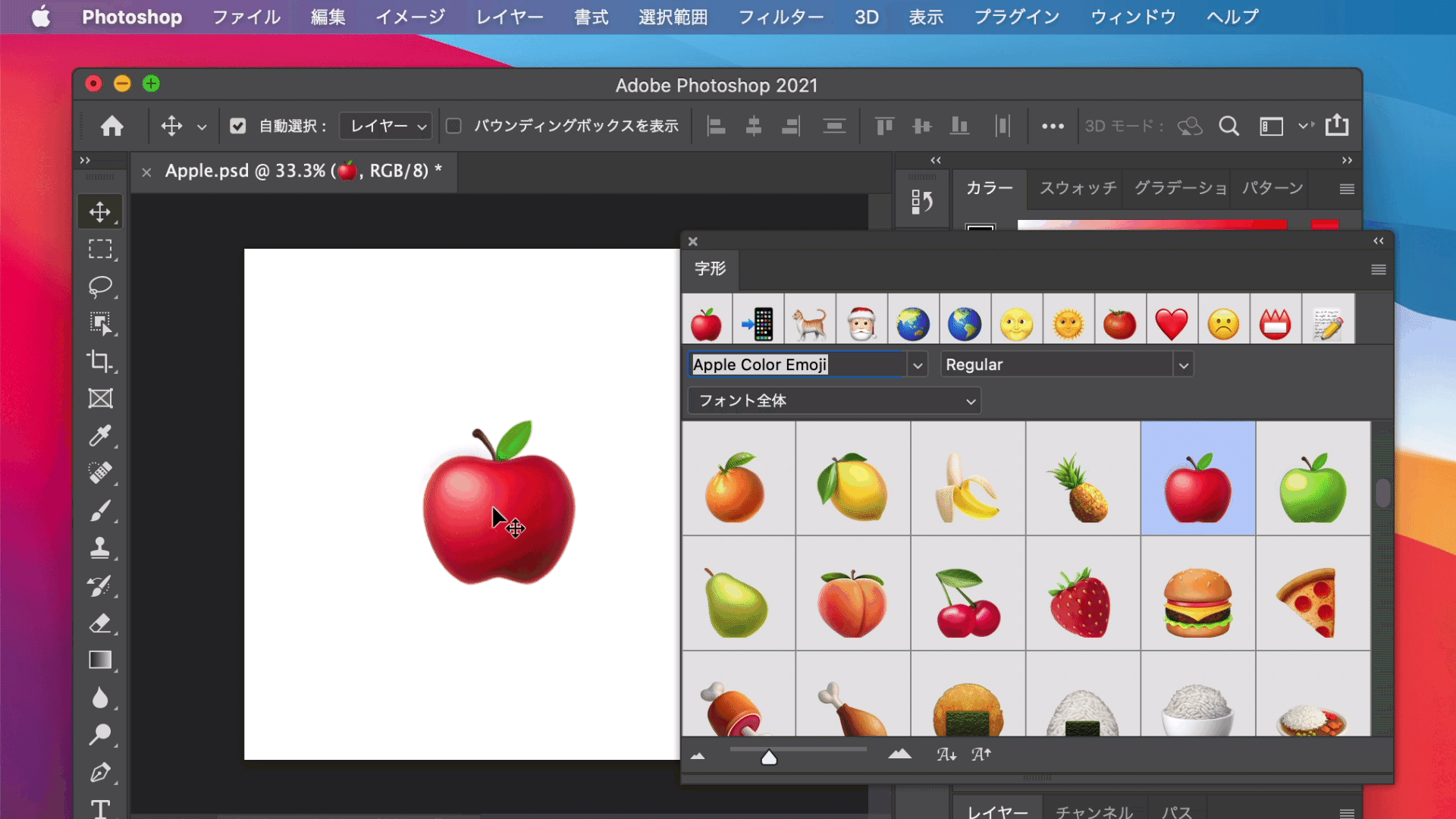
Task: Expand the font family dropdown
Action: click(x=916, y=364)
